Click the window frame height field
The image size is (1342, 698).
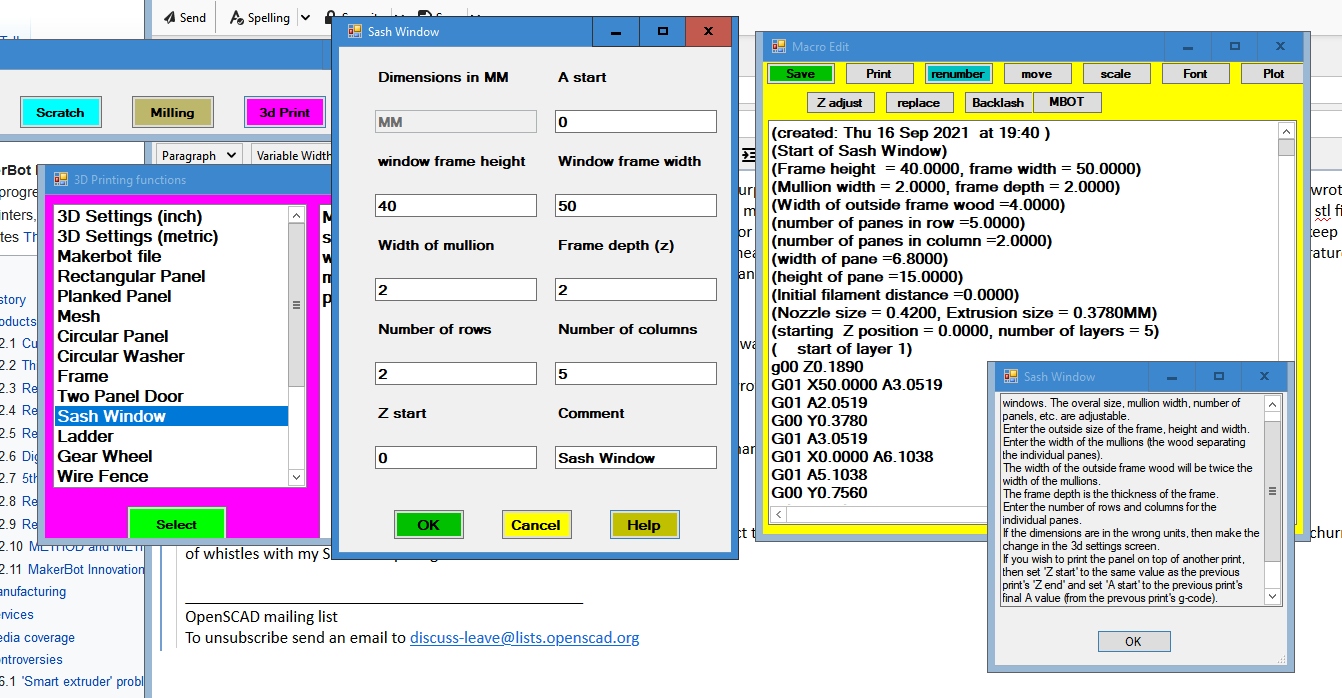[x=456, y=206]
